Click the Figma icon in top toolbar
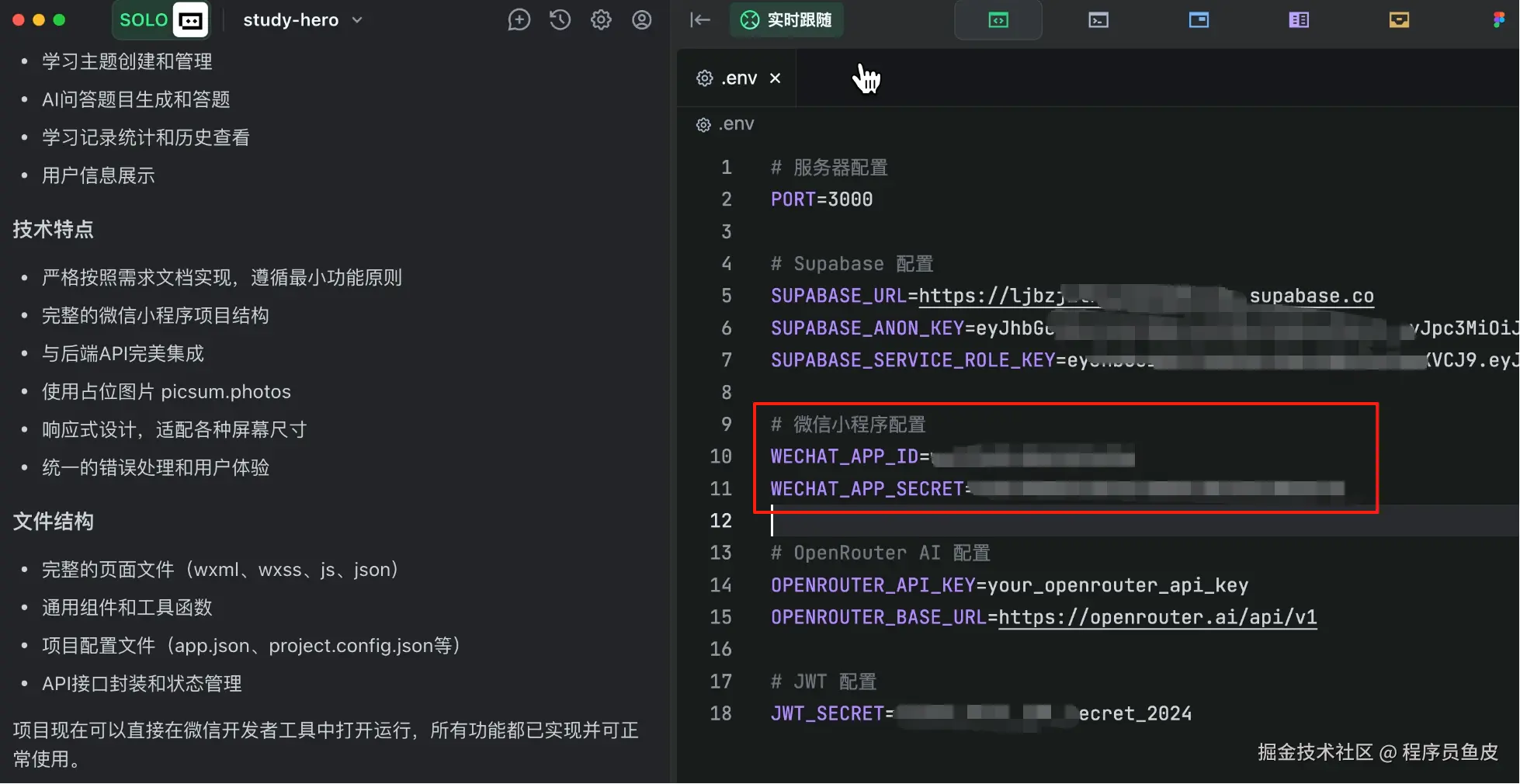The width and height of the screenshot is (1520, 784). 1498,20
